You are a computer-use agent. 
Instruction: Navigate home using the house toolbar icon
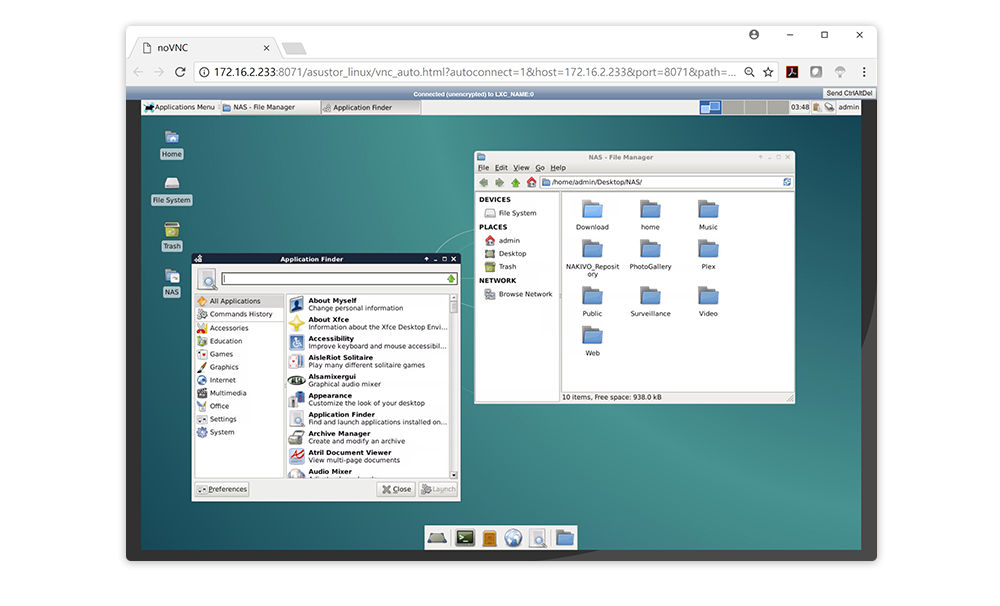tap(531, 182)
